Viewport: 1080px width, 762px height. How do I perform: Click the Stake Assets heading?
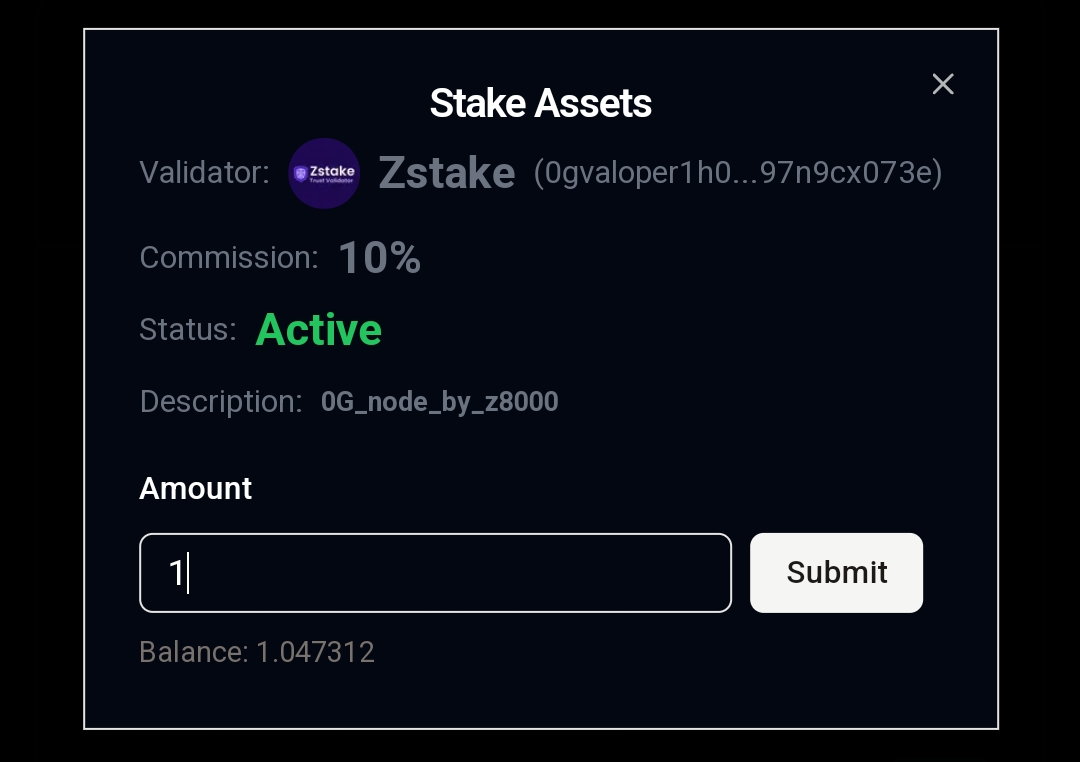[x=541, y=103]
